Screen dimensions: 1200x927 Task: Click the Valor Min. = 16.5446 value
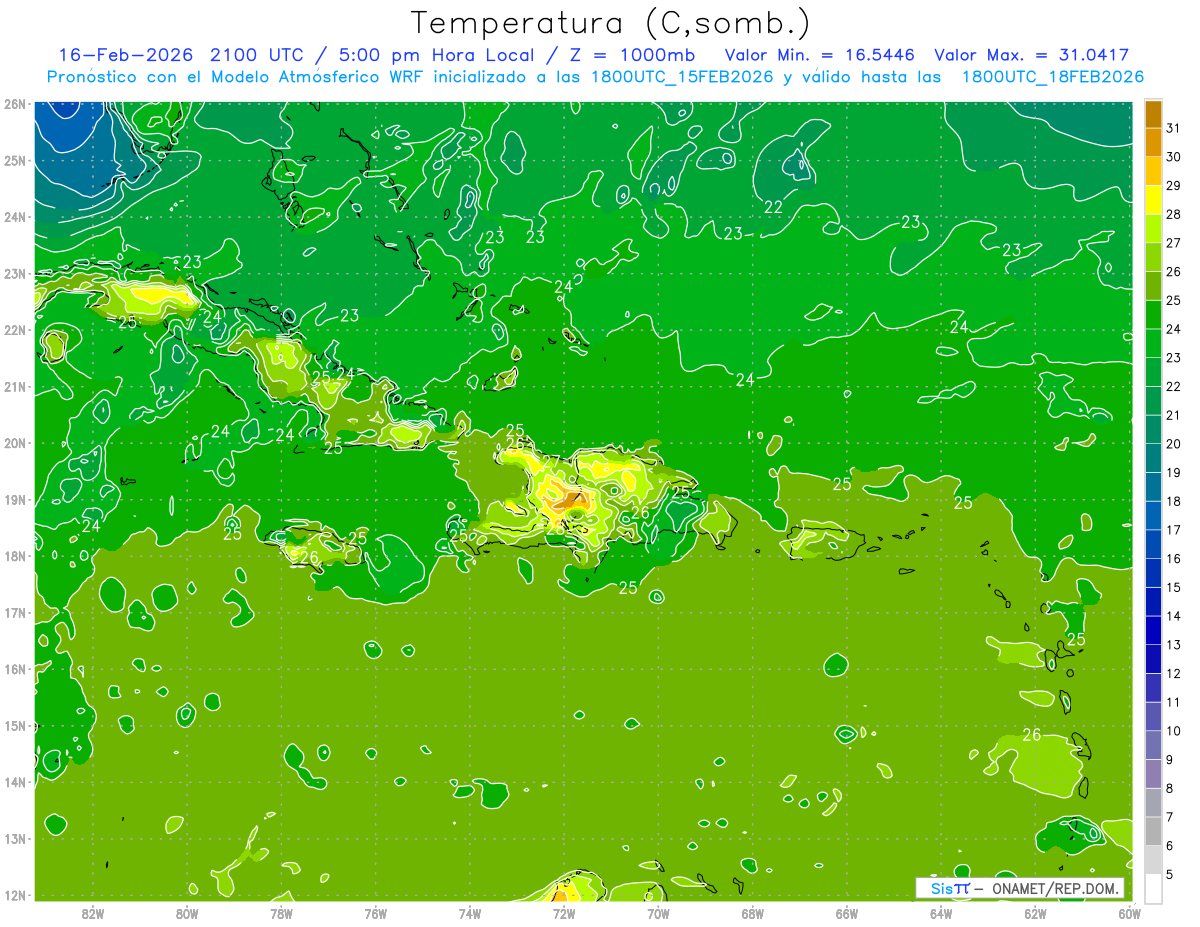(819, 55)
